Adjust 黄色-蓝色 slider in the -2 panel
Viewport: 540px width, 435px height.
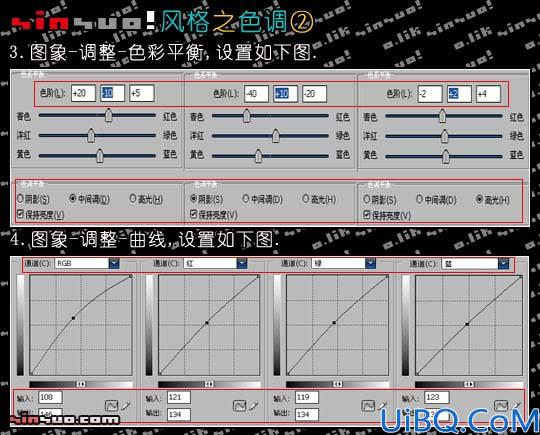tap(446, 156)
